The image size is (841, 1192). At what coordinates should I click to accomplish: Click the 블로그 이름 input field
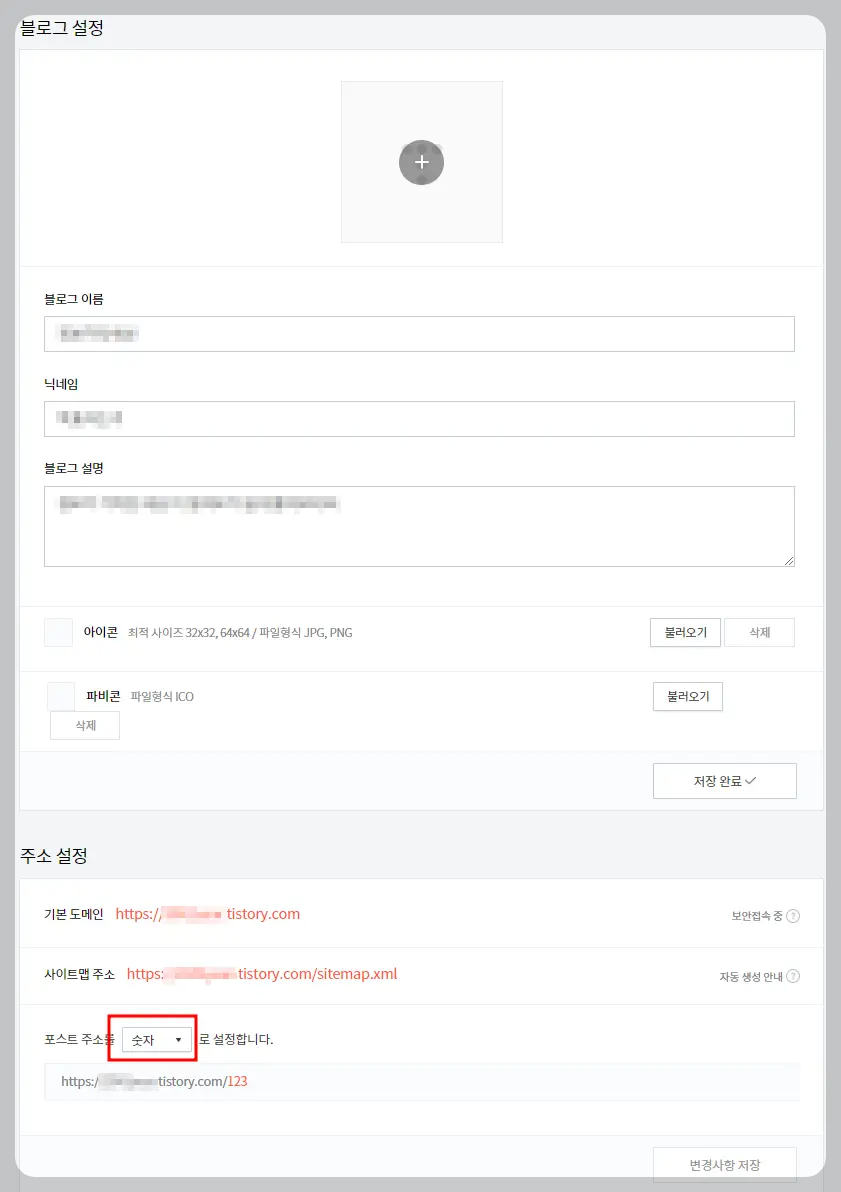tap(419, 334)
